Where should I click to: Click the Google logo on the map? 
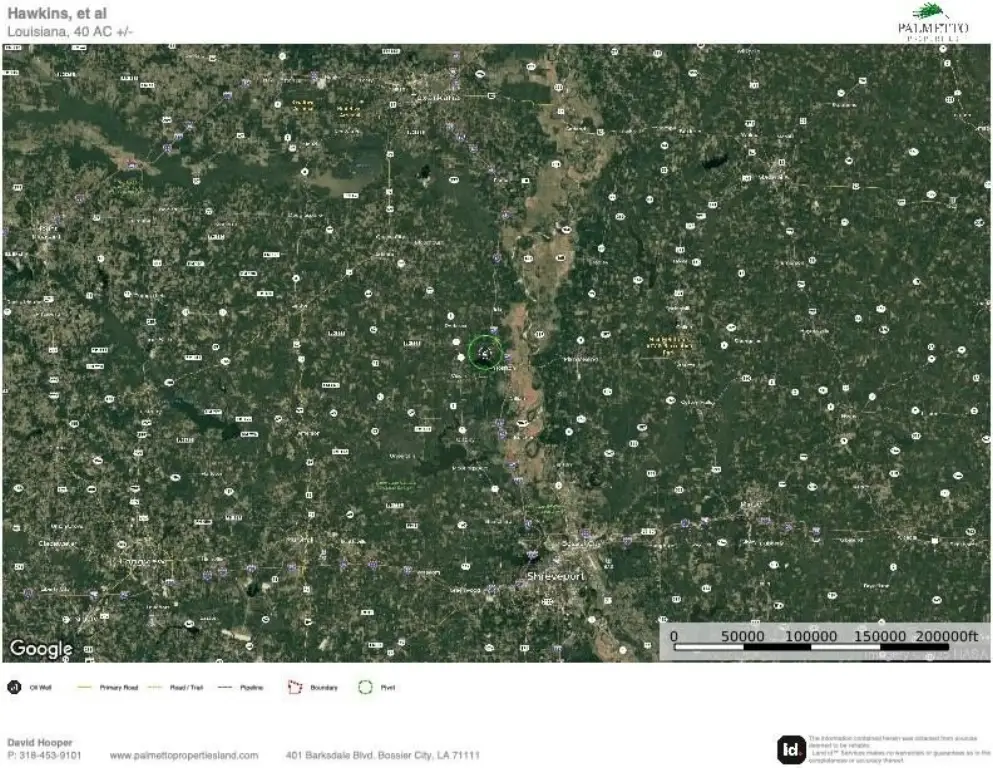tap(41, 649)
